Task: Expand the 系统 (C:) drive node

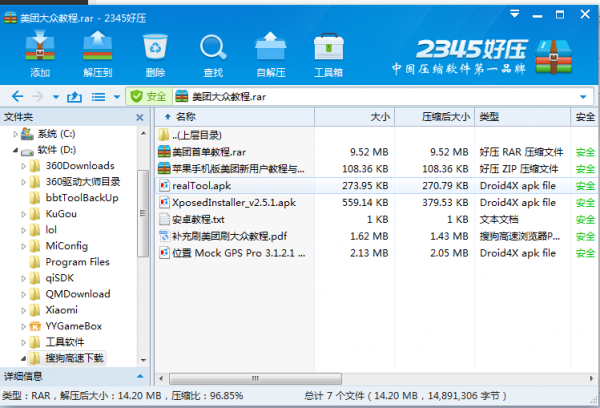Action: coord(15,134)
